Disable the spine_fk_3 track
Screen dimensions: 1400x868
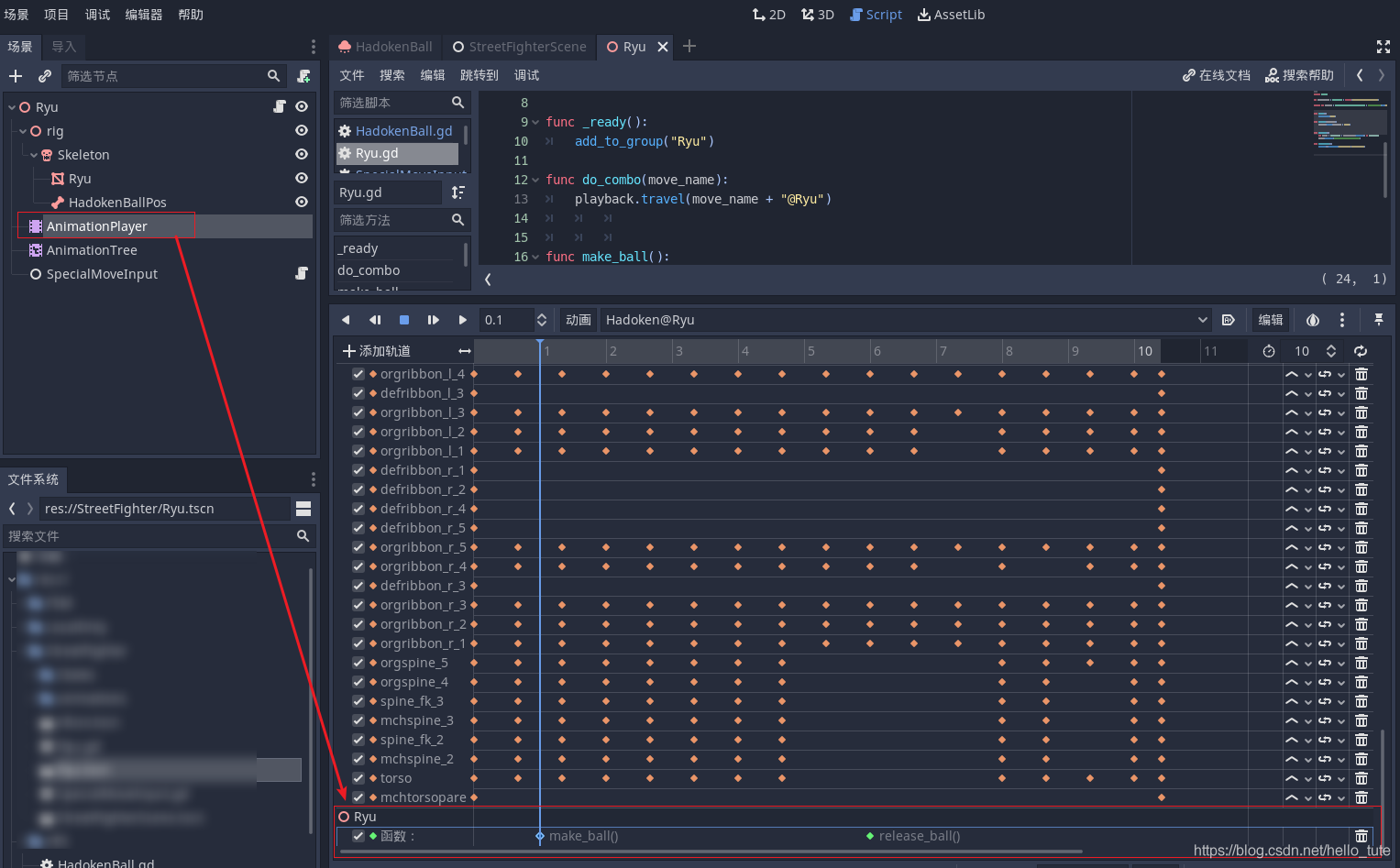point(358,701)
